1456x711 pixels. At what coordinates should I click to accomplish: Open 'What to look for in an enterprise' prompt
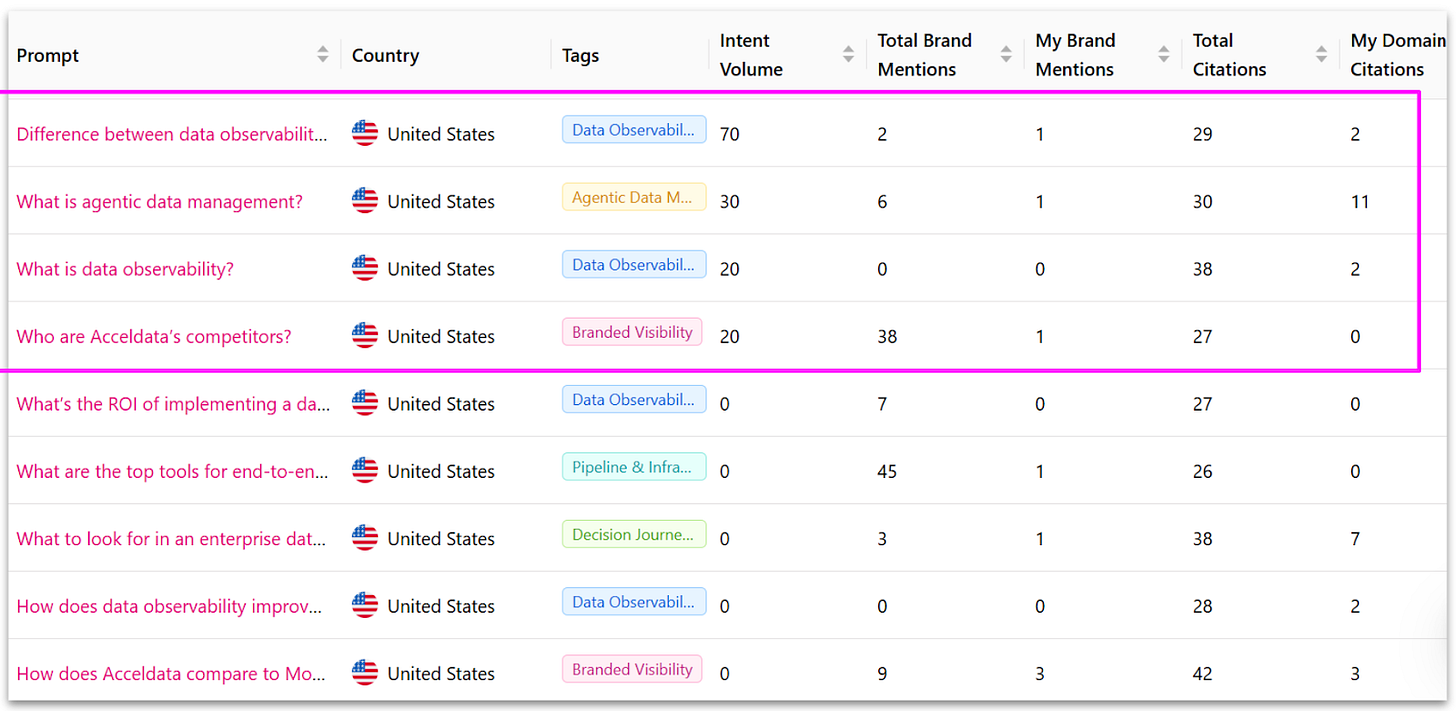click(x=171, y=539)
